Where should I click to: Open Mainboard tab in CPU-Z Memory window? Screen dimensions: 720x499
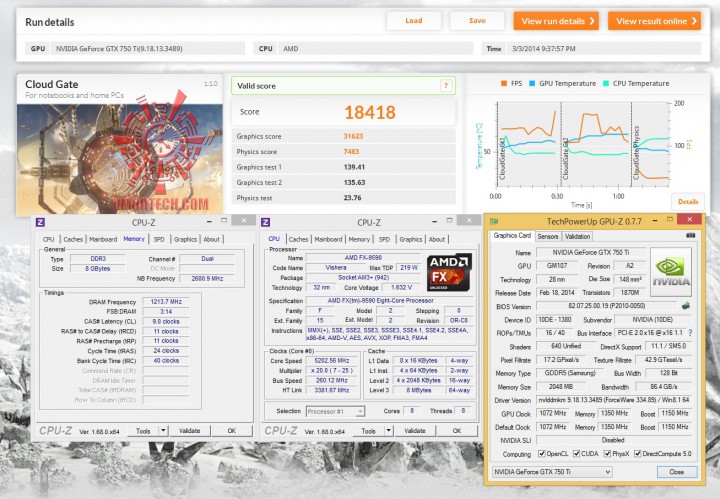pos(103,239)
